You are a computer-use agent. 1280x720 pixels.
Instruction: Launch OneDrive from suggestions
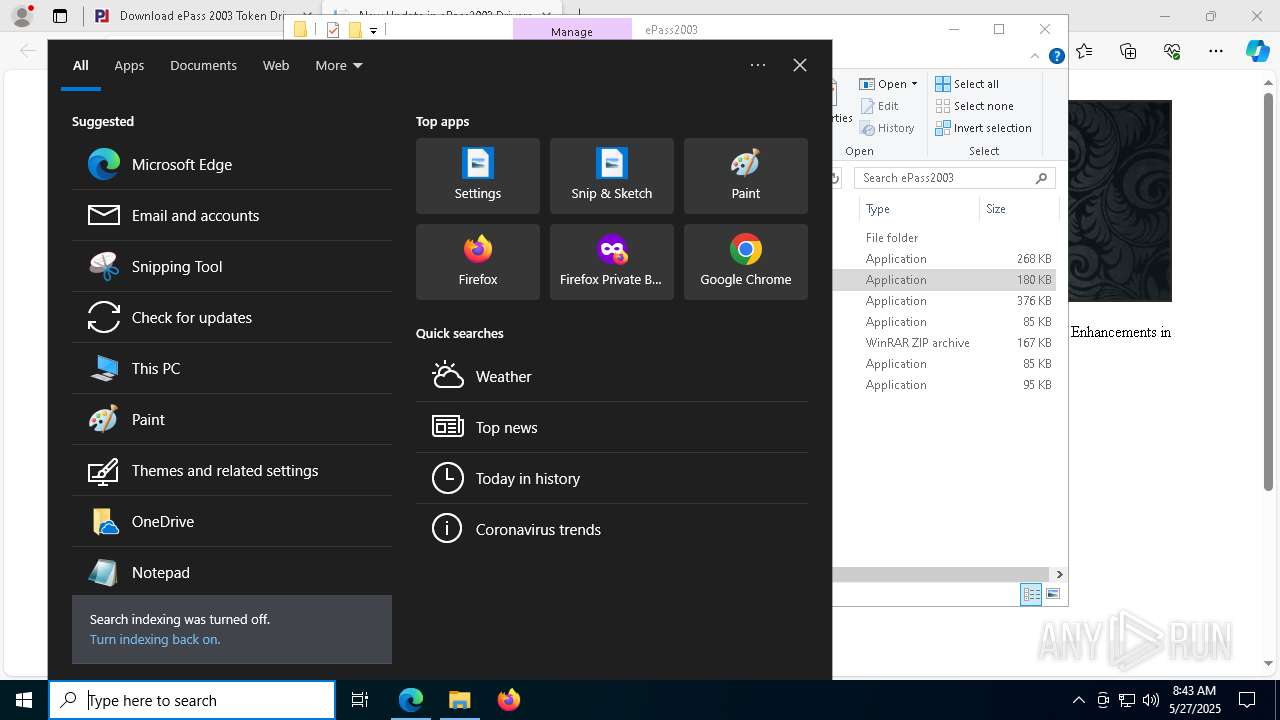tap(232, 521)
